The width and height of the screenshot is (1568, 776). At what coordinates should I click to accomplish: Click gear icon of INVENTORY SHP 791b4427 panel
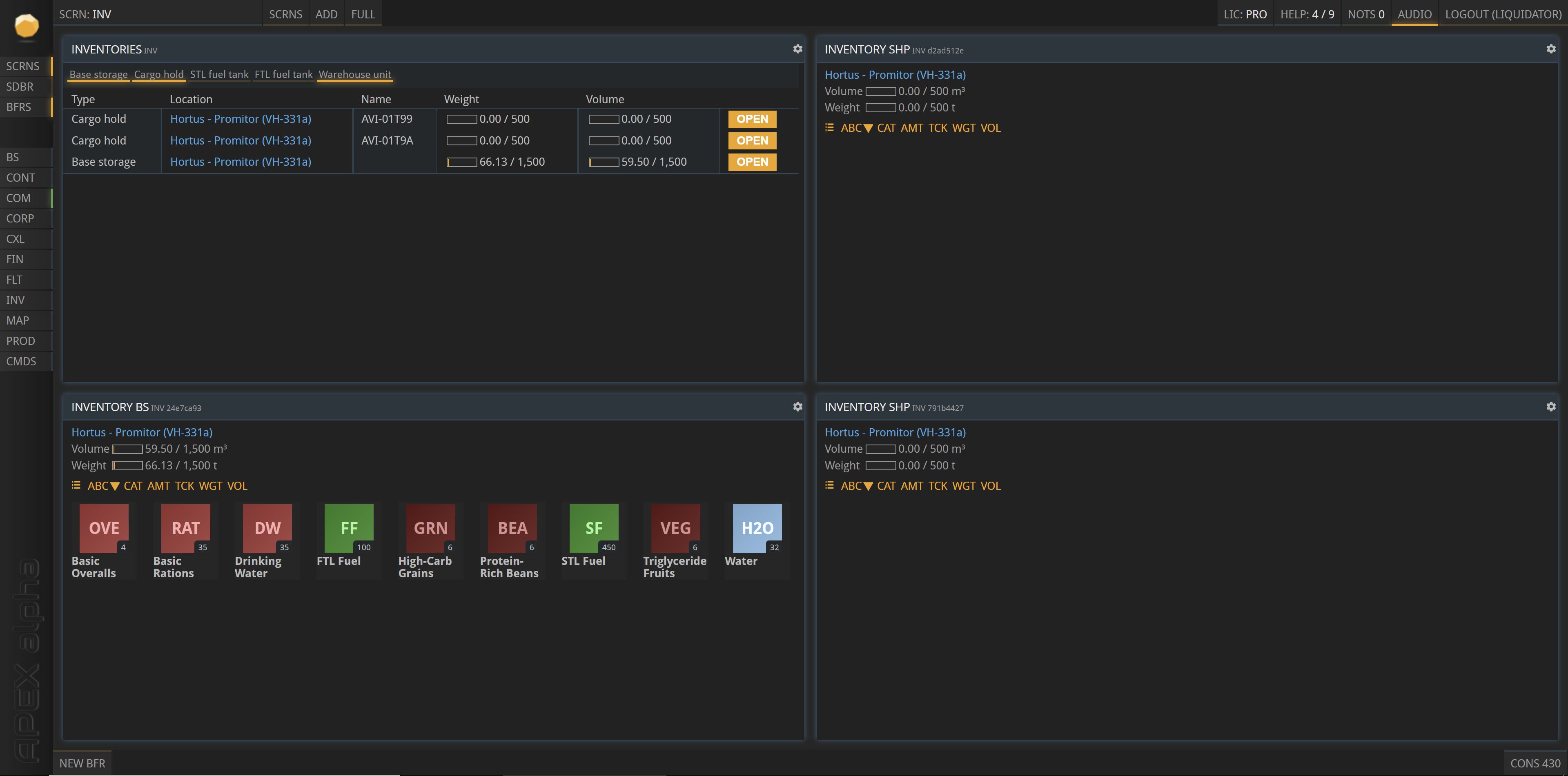coord(1550,407)
